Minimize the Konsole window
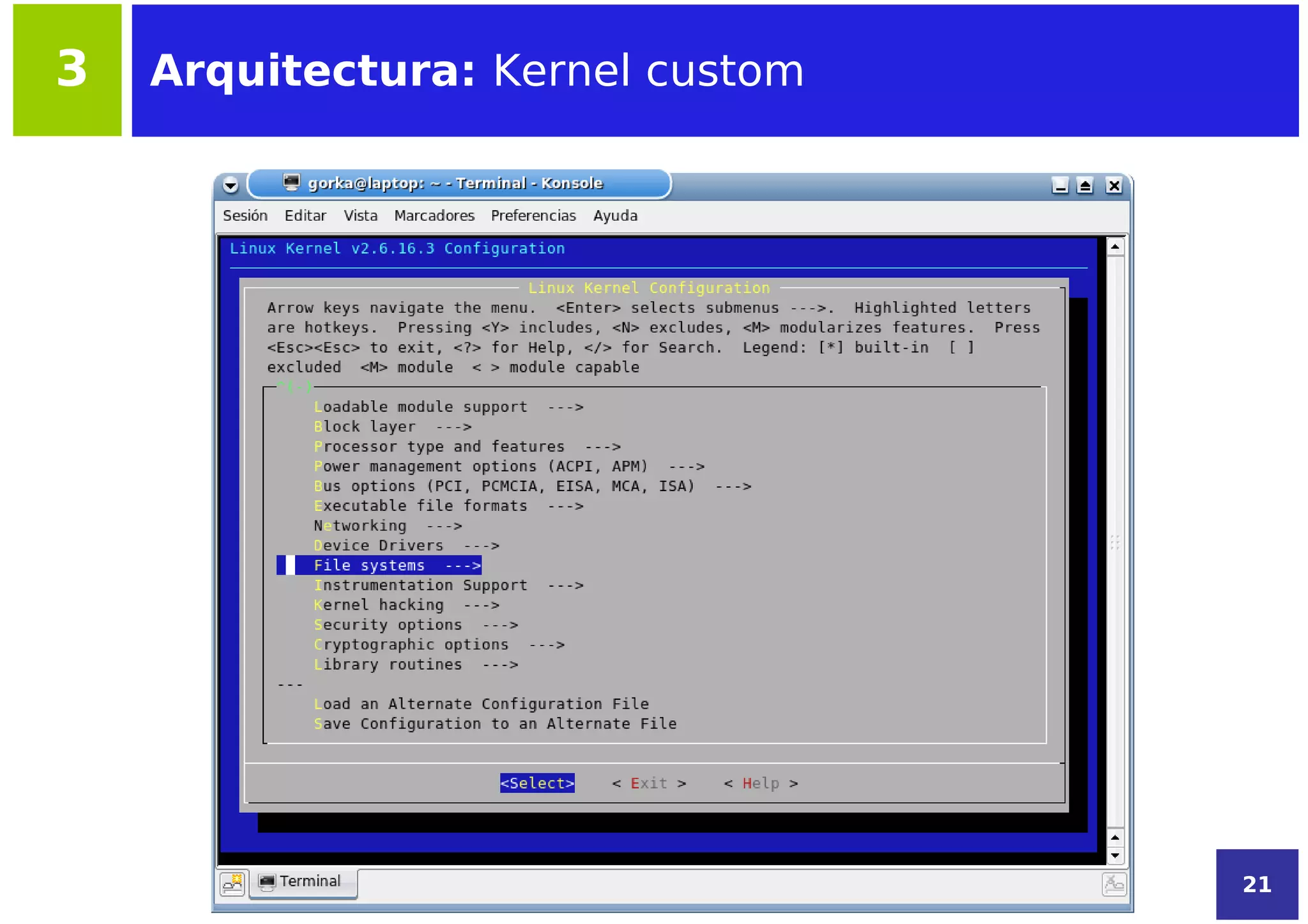Image resolution: width=1308 pixels, height=924 pixels. pos(1060,185)
